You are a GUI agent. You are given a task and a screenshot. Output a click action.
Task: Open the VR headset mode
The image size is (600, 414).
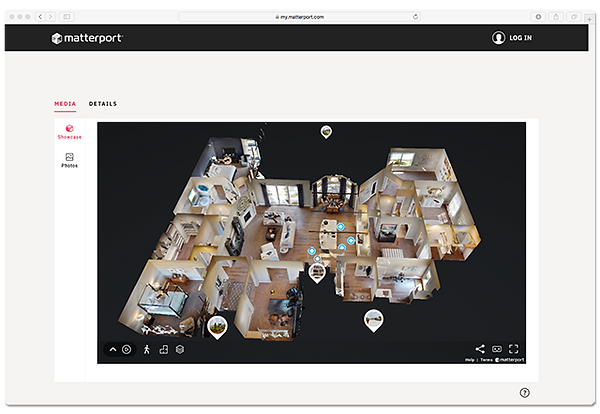tap(497, 349)
